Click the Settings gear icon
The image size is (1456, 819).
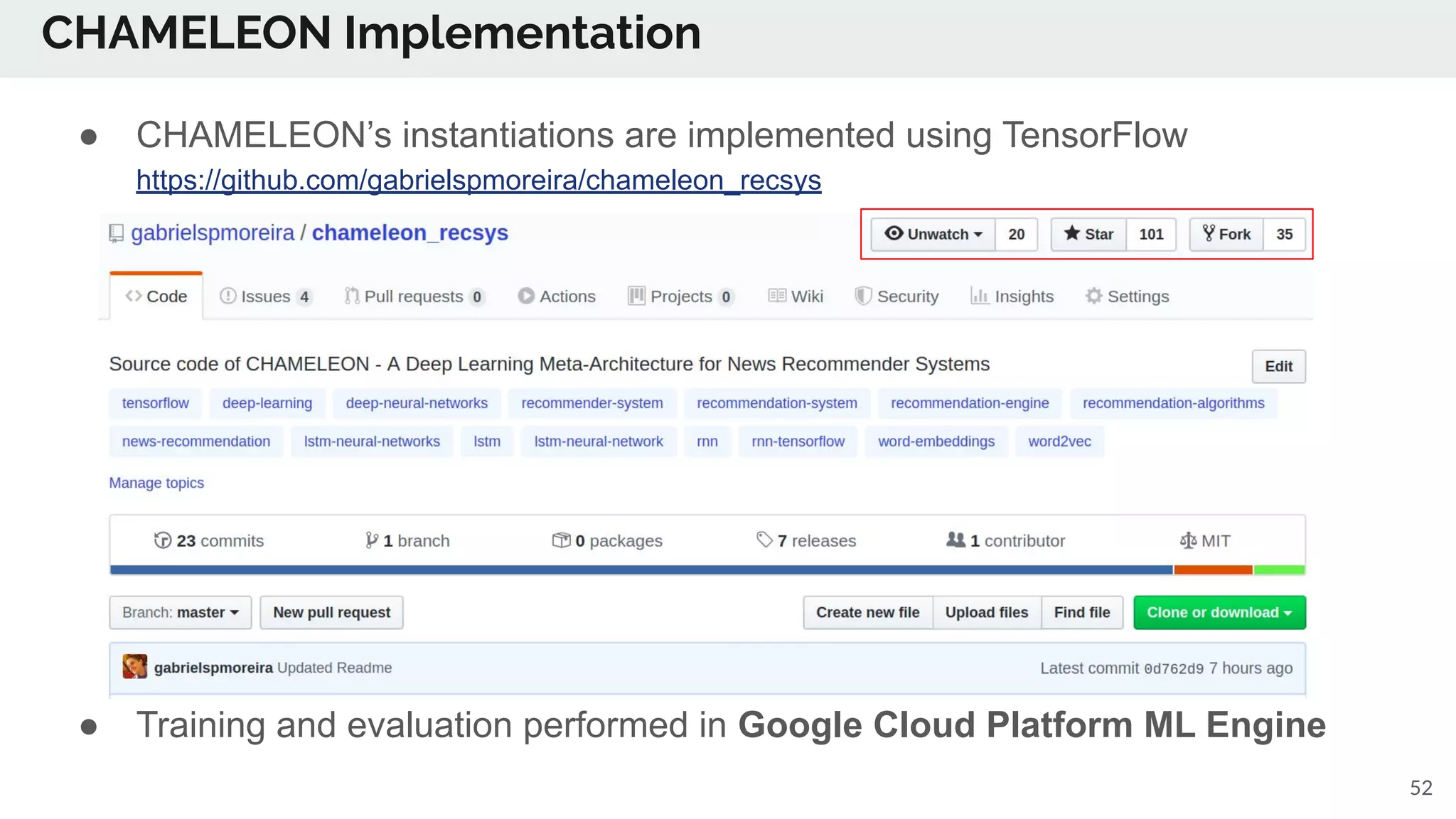point(1094,296)
